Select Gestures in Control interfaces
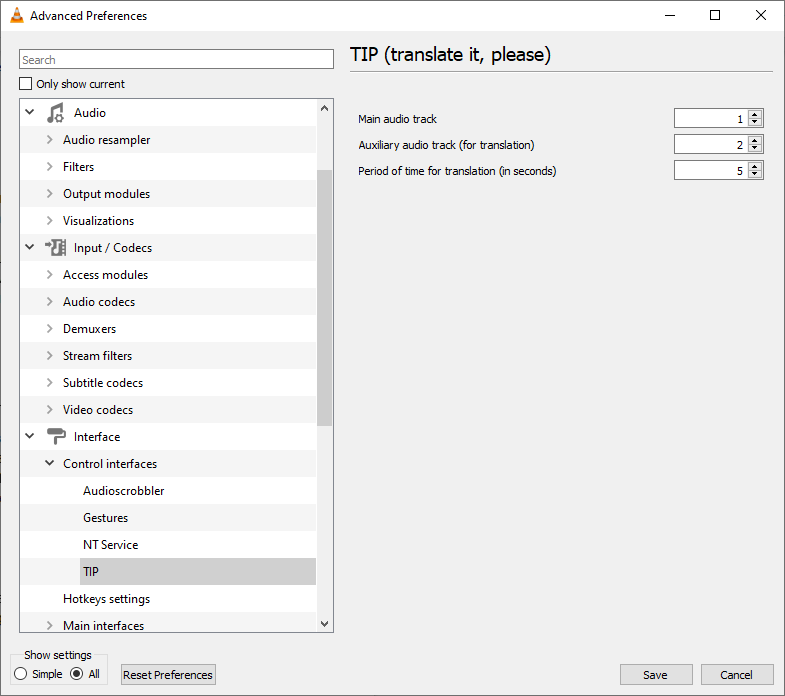The image size is (785, 696). click(x=106, y=518)
